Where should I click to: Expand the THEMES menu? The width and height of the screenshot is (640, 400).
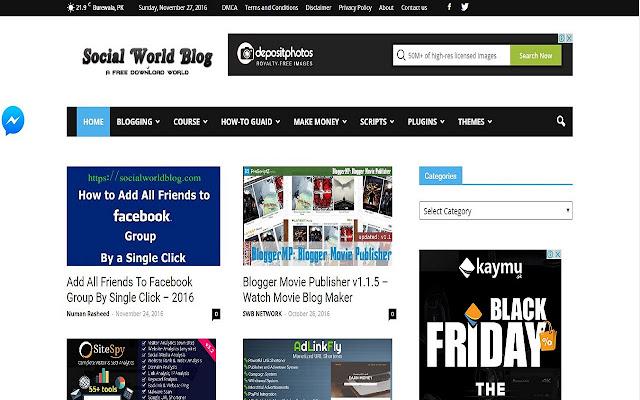475,122
